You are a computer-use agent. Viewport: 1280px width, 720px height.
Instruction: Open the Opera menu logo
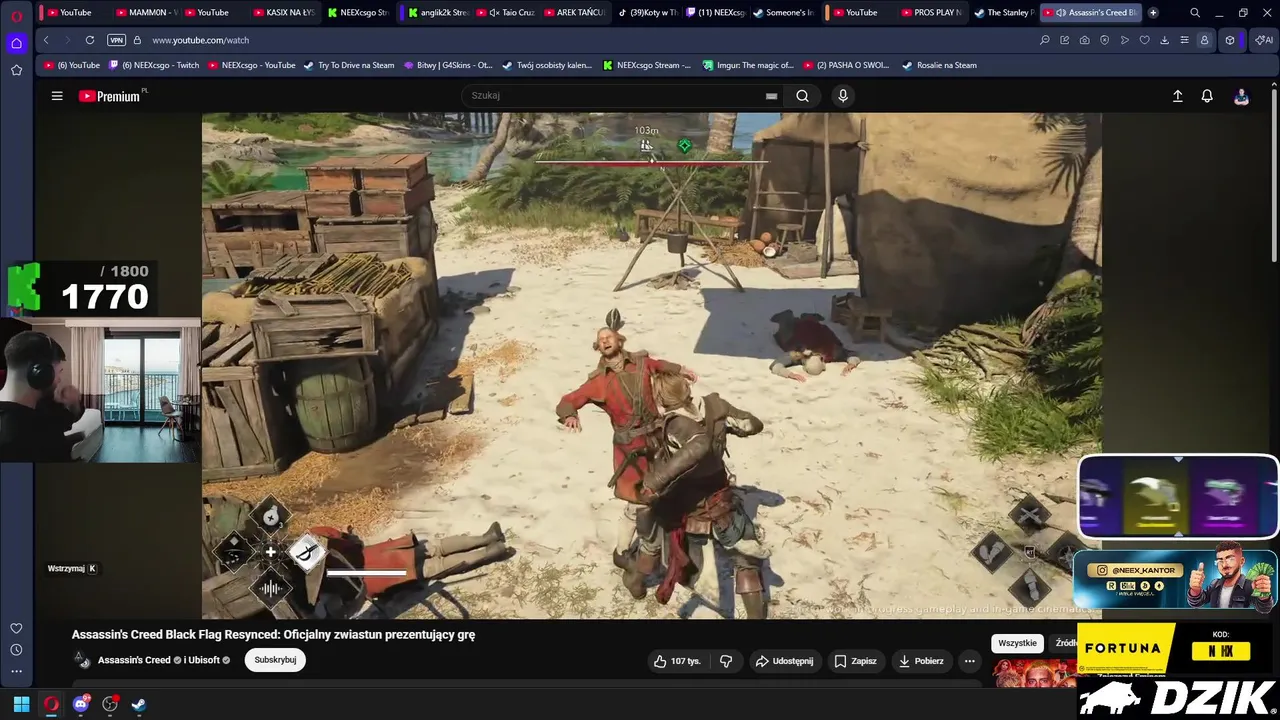click(17, 16)
